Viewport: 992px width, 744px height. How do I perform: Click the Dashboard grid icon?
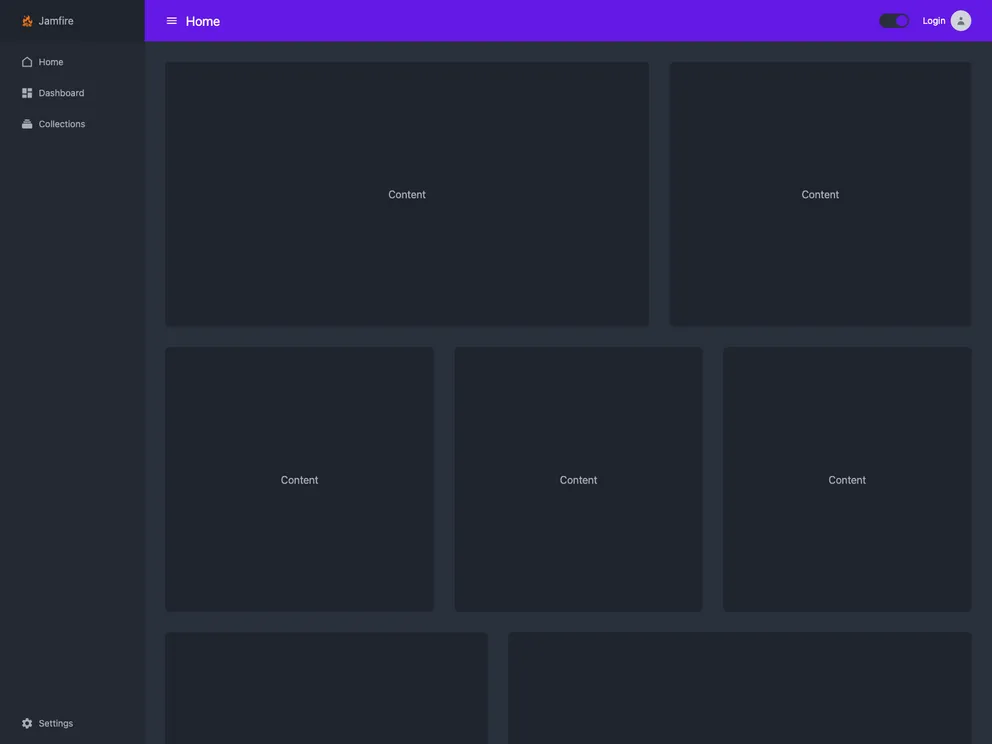pos(27,93)
